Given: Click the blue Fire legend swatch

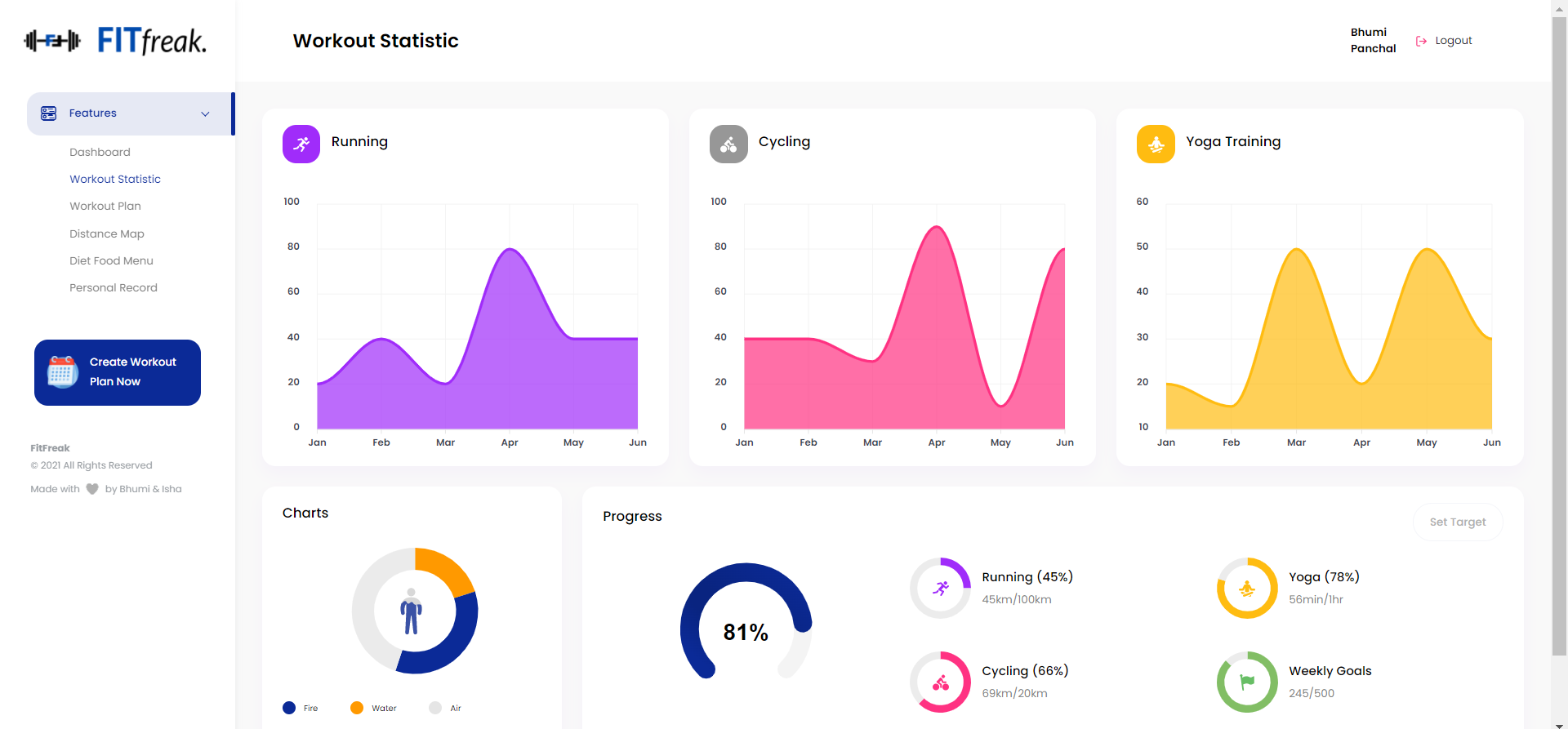Looking at the screenshot, I should pyautogui.click(x=289, y=708).
